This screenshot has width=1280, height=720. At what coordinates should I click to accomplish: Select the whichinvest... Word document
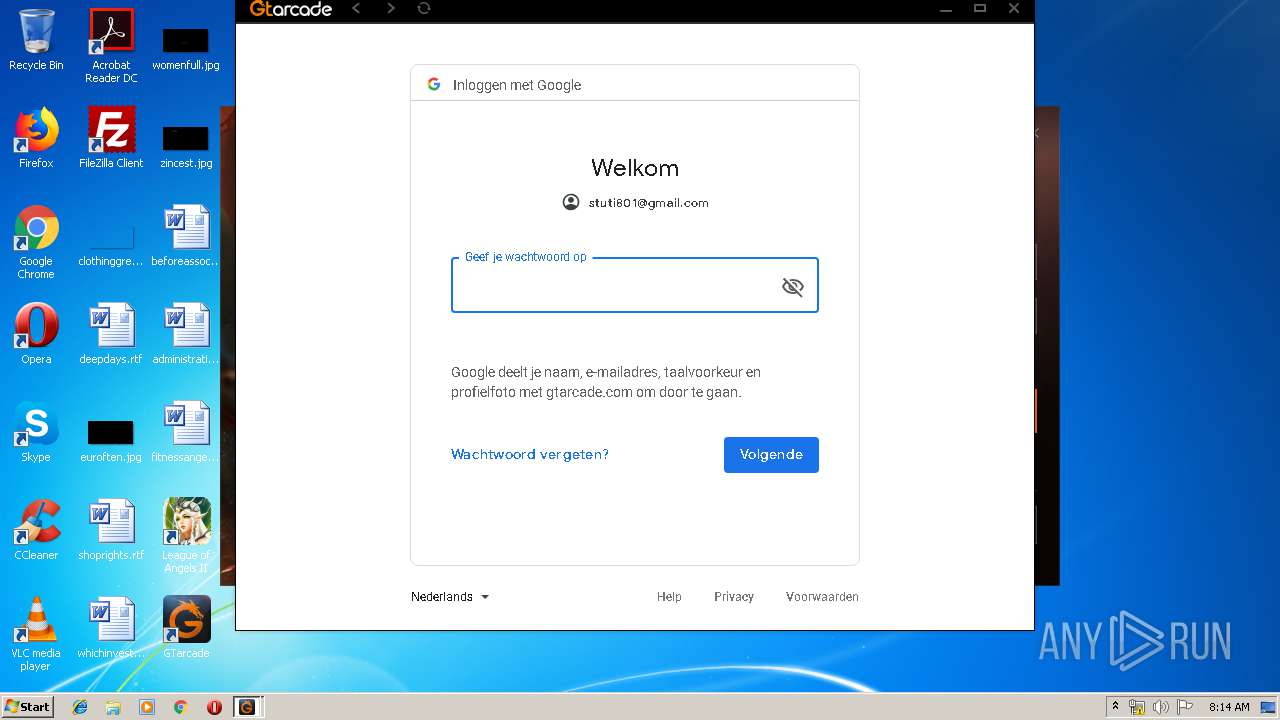[x=111, y=628]
